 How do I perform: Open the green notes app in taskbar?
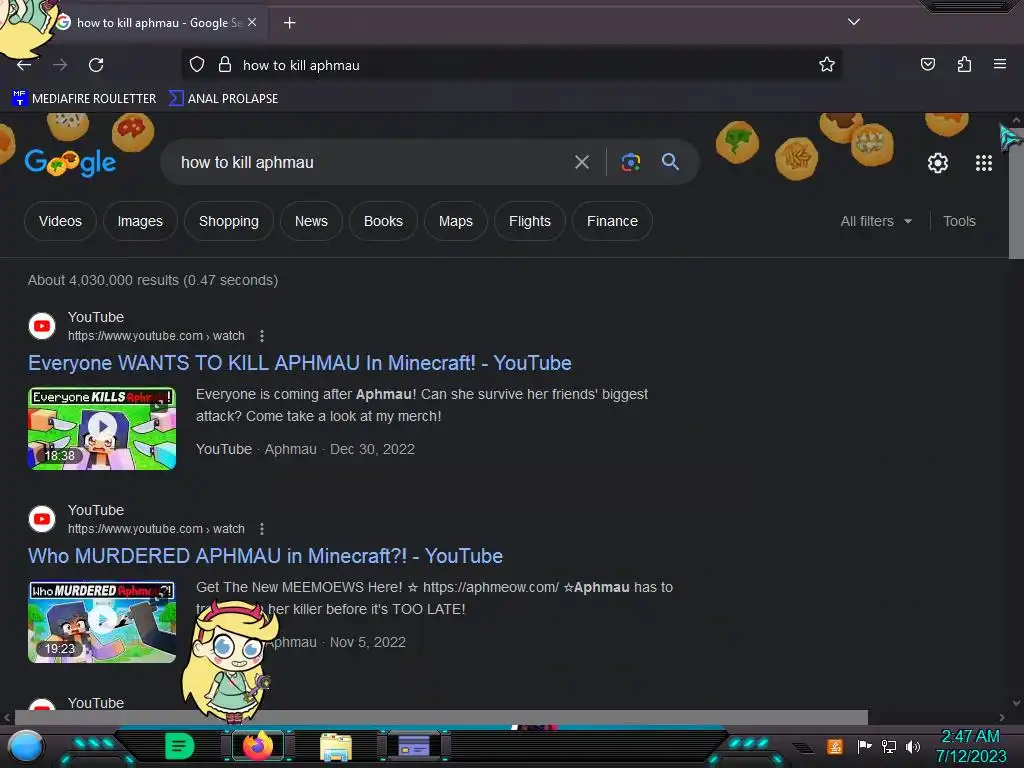[179, 746]
